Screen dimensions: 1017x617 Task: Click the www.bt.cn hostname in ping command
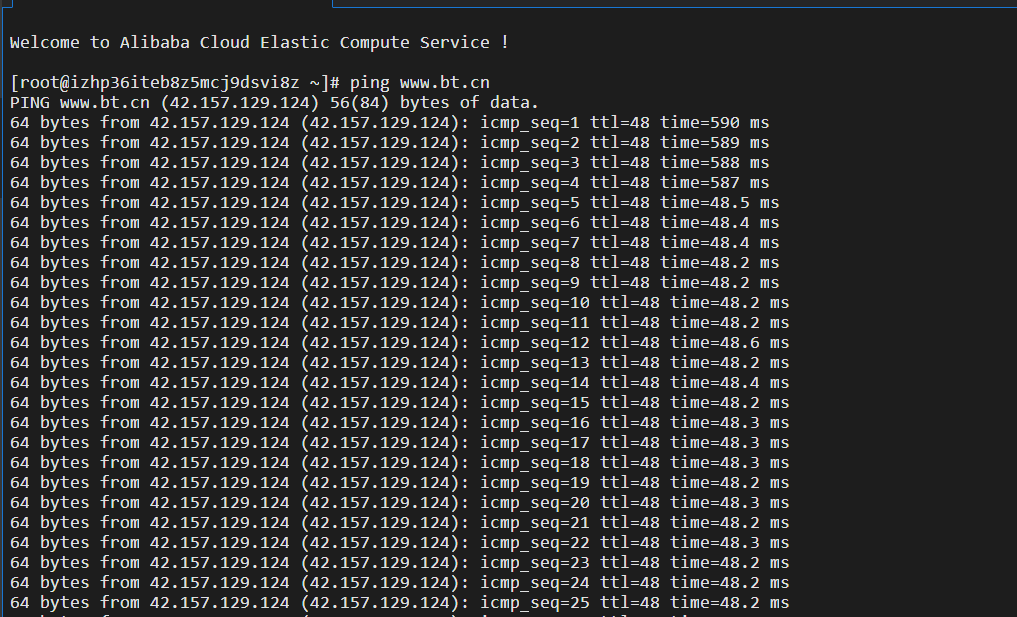coord(444,83)
